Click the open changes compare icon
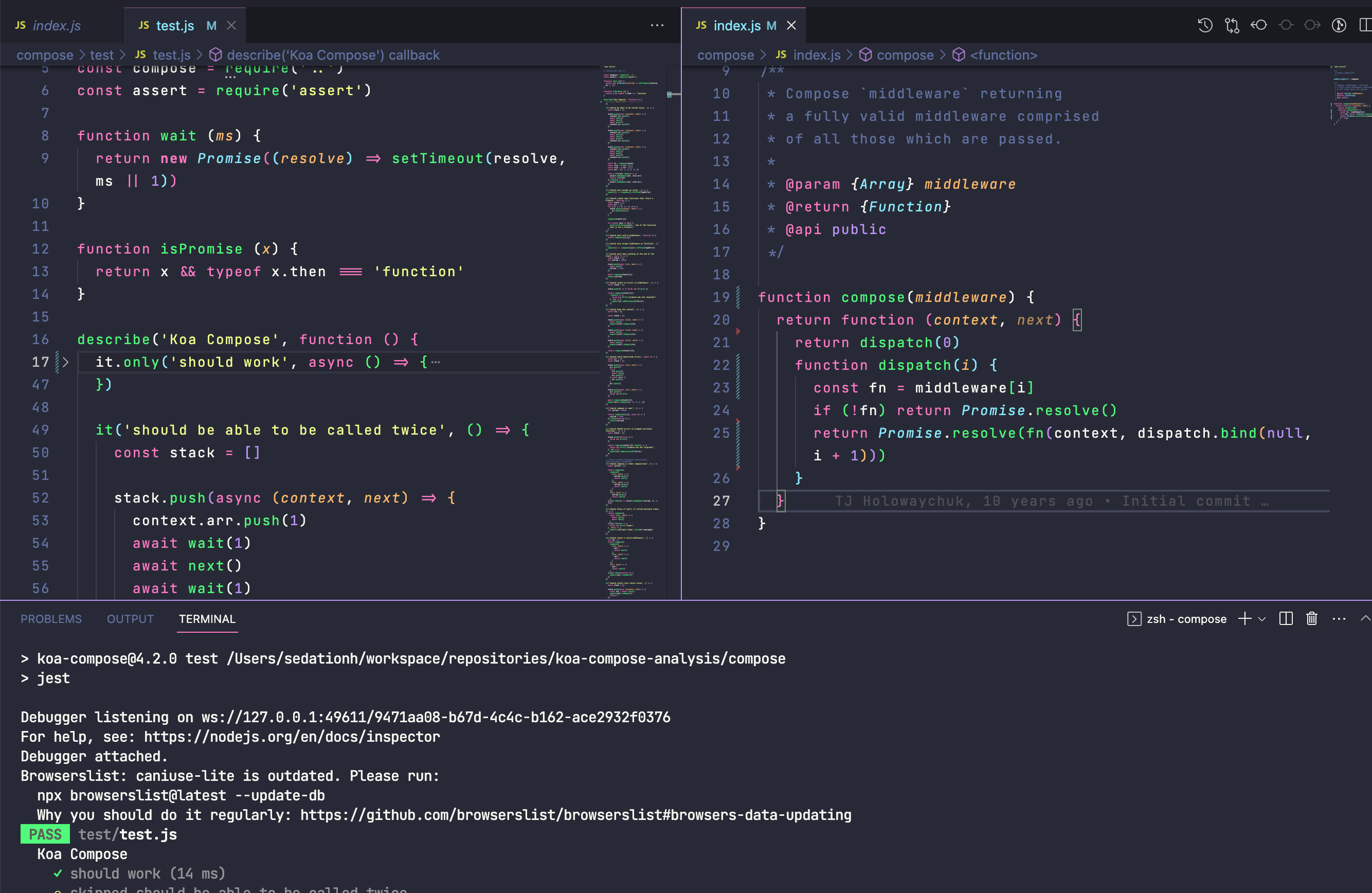Viewport: 1372px width, 893px height. [x=1232, y=25]
